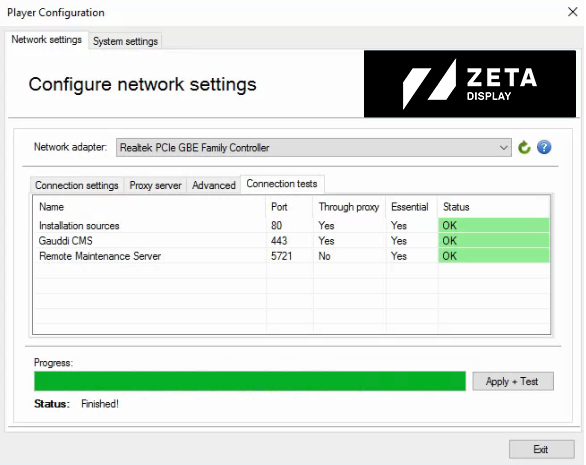Click the Exit button

pyautogui.click(x=541, y=449)
